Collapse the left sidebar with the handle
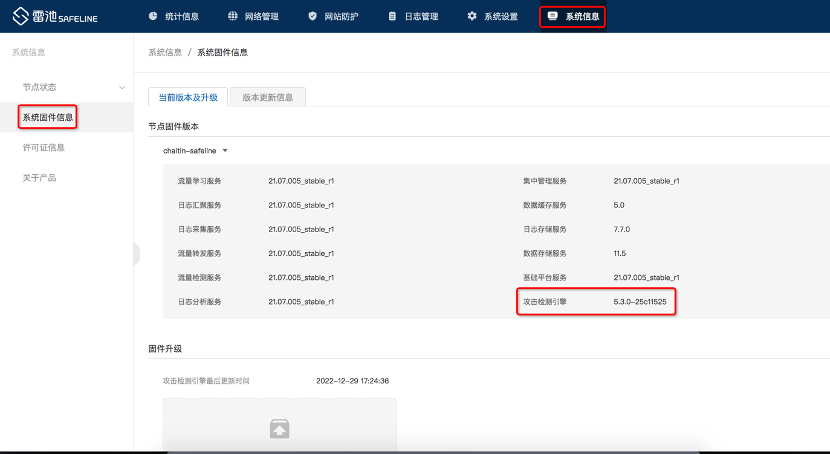 pos(136,254)
